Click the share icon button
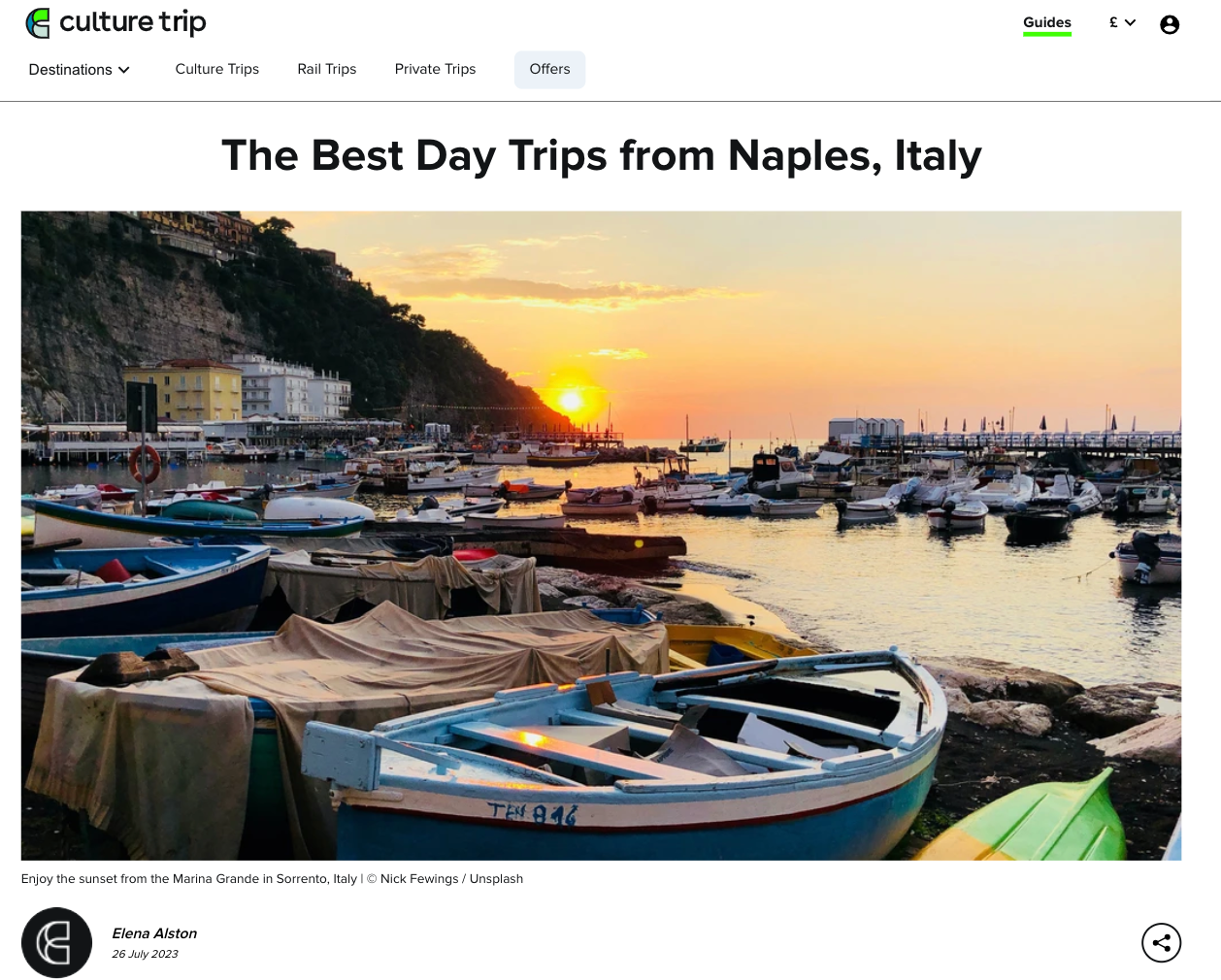This screenshot has height=980, width=1221. [1161, 942]
